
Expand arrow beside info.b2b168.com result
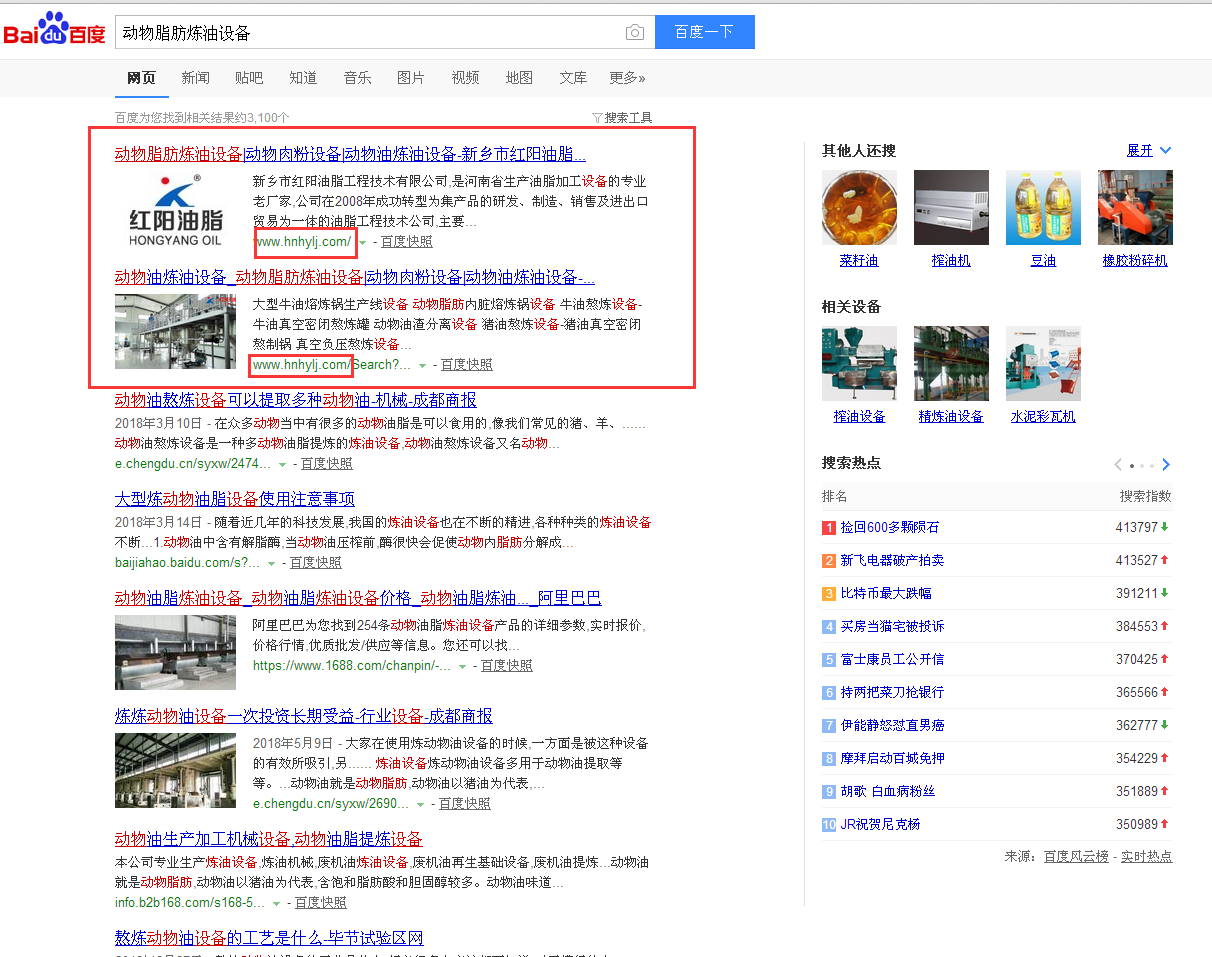[277, 904]
